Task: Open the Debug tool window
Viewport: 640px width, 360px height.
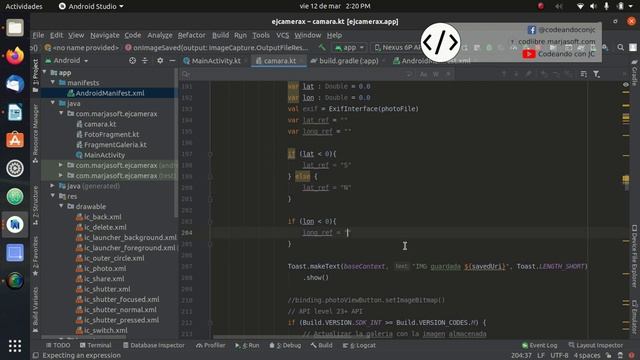Action: click(285, 345)
